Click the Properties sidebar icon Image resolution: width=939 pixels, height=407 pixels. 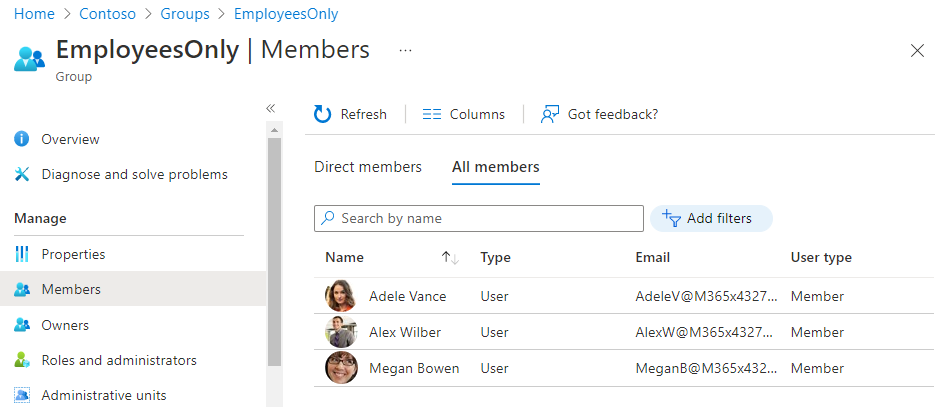tap(22, 254)
